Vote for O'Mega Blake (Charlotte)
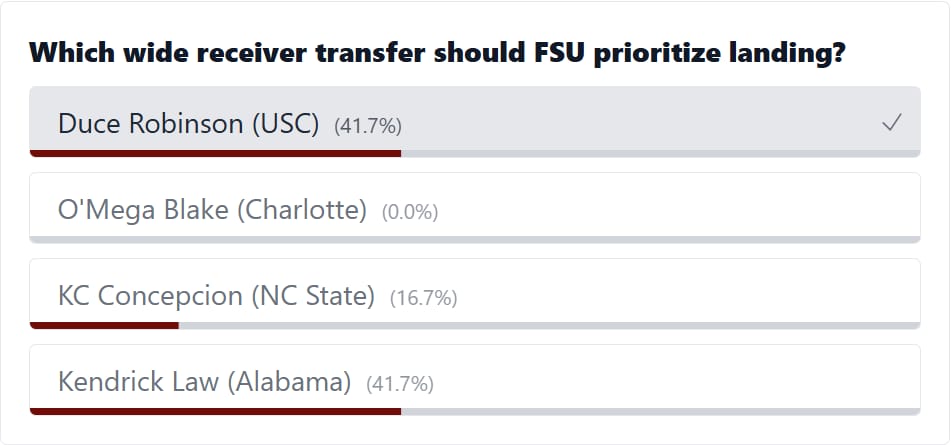 (x=212, y=210)
